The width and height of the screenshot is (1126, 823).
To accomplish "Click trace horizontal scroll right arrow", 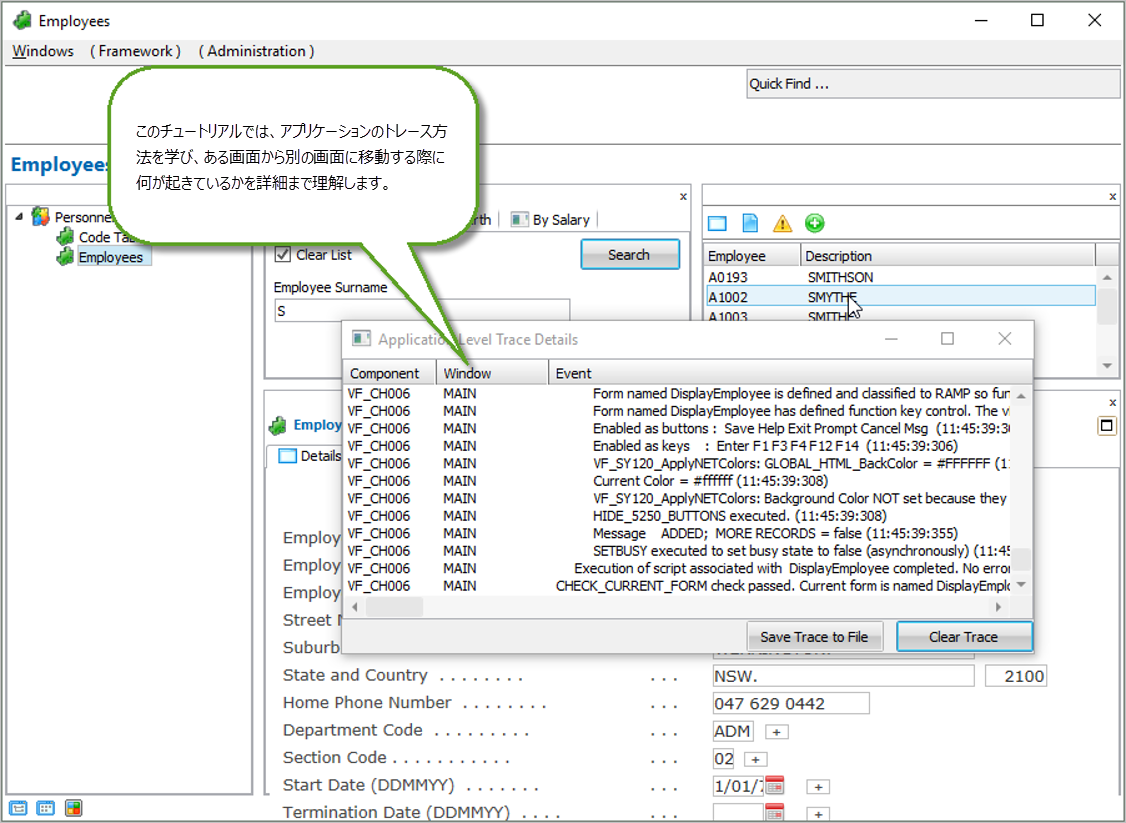I will (x=998, y=607).
